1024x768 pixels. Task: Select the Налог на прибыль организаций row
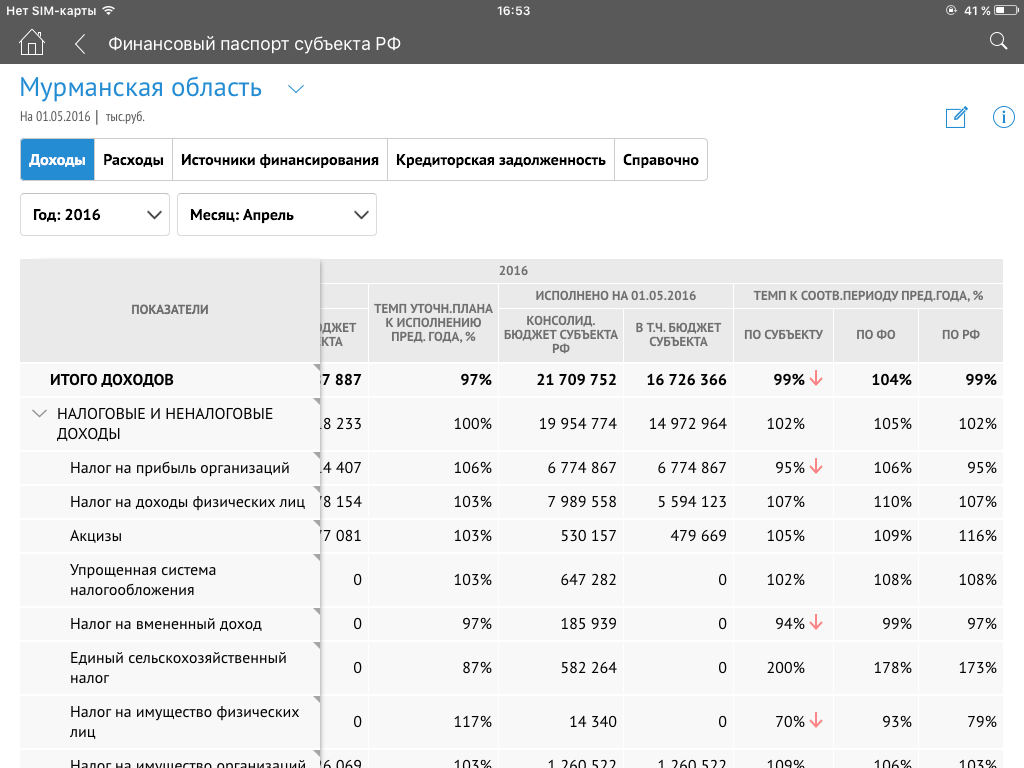coord(180,468)
